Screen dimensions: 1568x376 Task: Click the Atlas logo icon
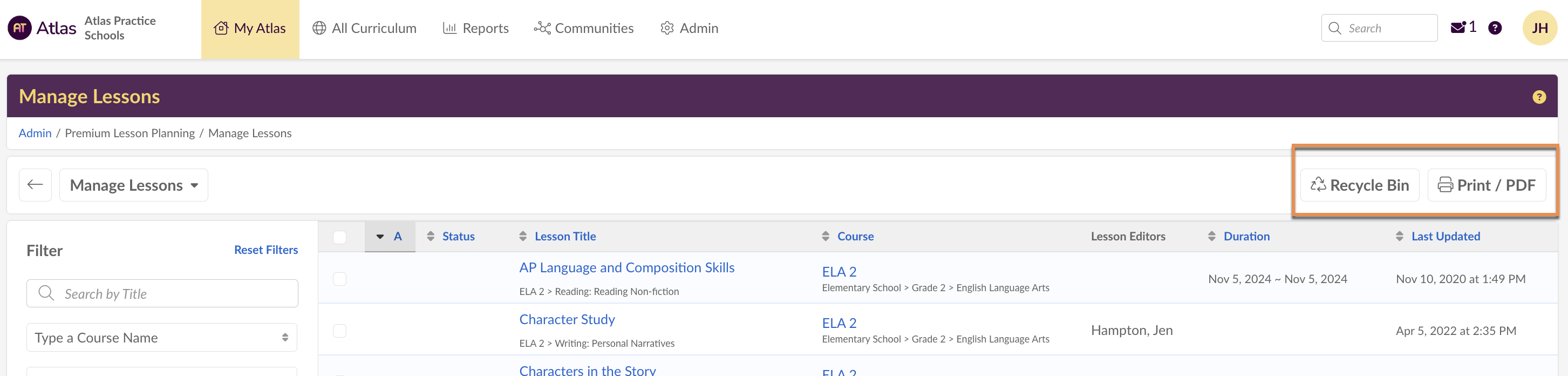[x=19, y=28]
